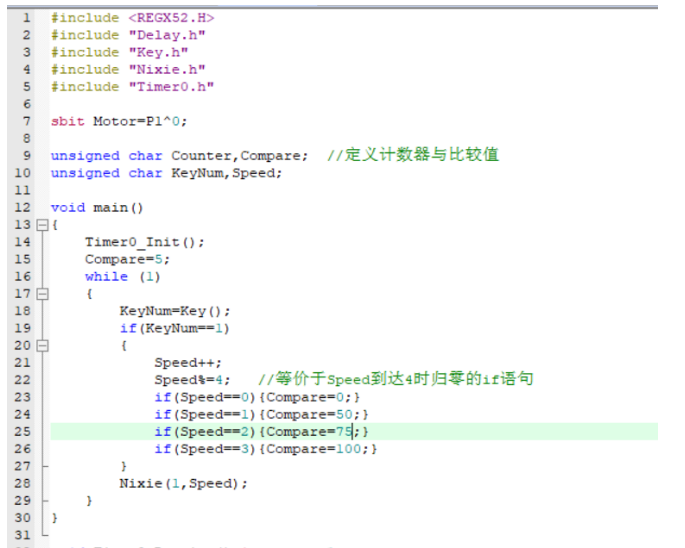Viewport: 685px width, 548px height.
Task: Click the line 'if(Speed==0){Compare=0;}'
Action: pos(257,397)
